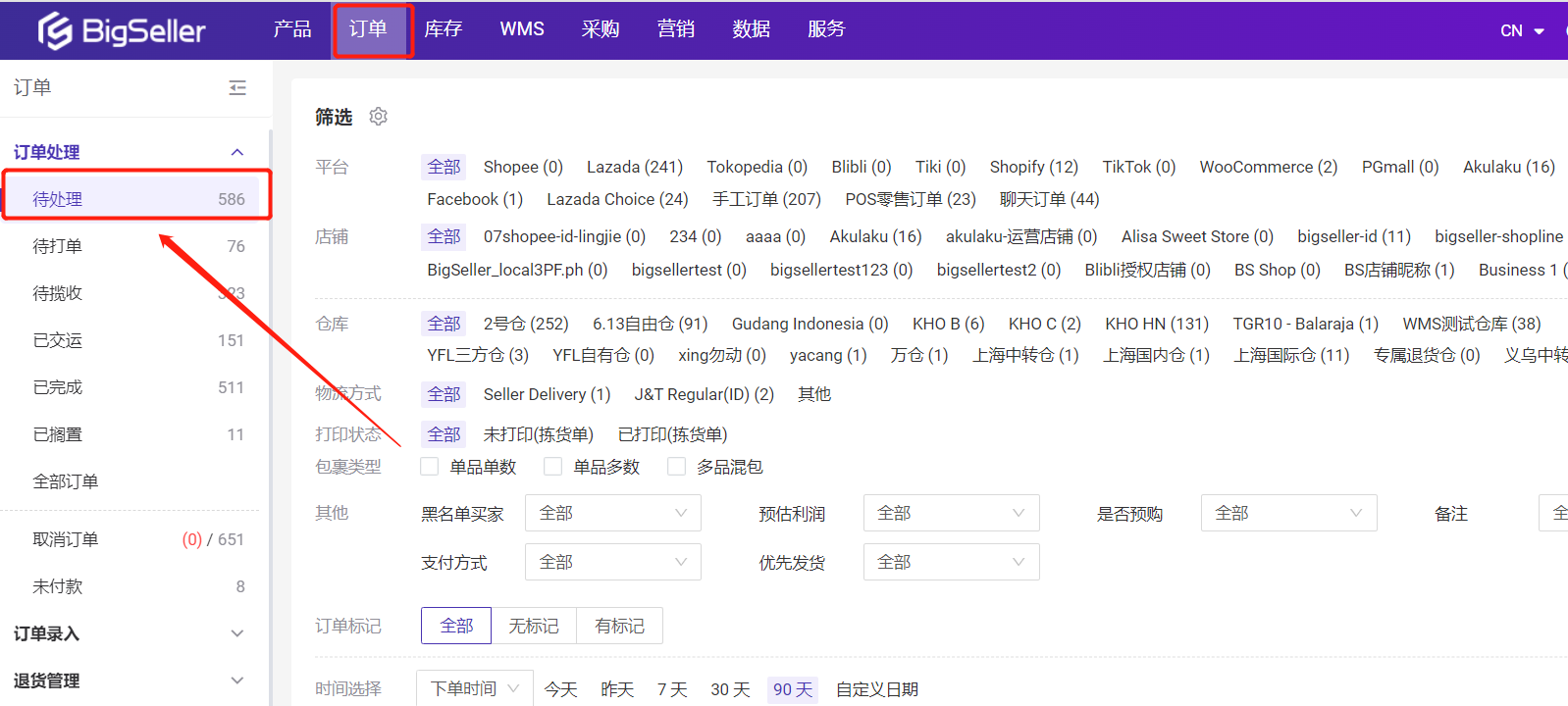Image resolution: width=1568 pixels, height=706 pixels.
Task: Open the 营销 top menu
Action: point(676,29)
